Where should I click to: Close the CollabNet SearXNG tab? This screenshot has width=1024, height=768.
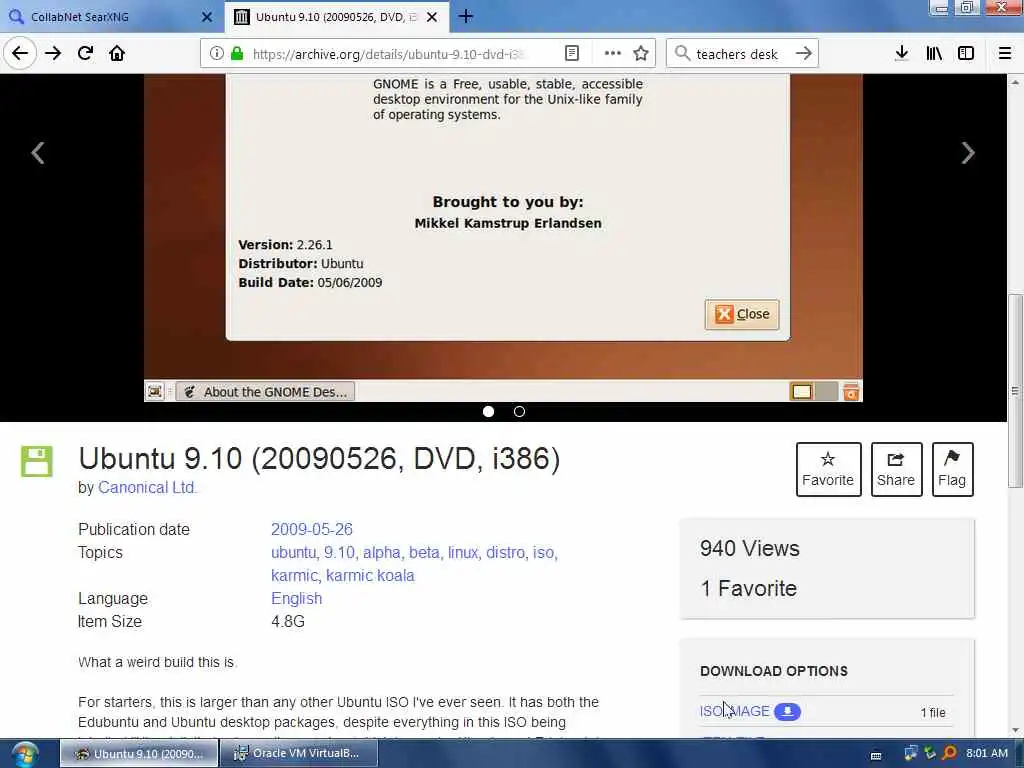[207, 17]
